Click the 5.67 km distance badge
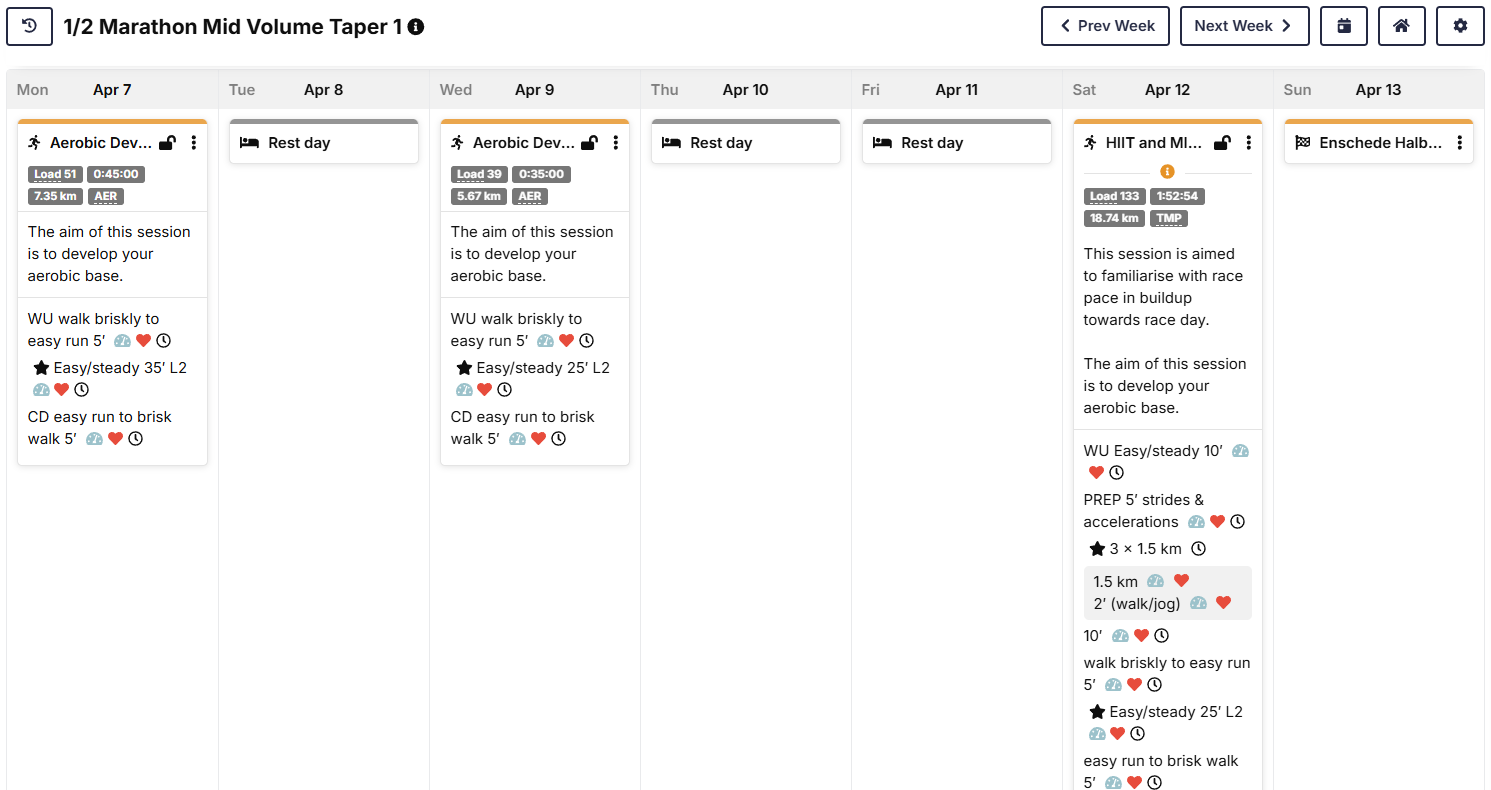Image resolution: width=1491 pixels, height=790 pixels. point(479,196)
